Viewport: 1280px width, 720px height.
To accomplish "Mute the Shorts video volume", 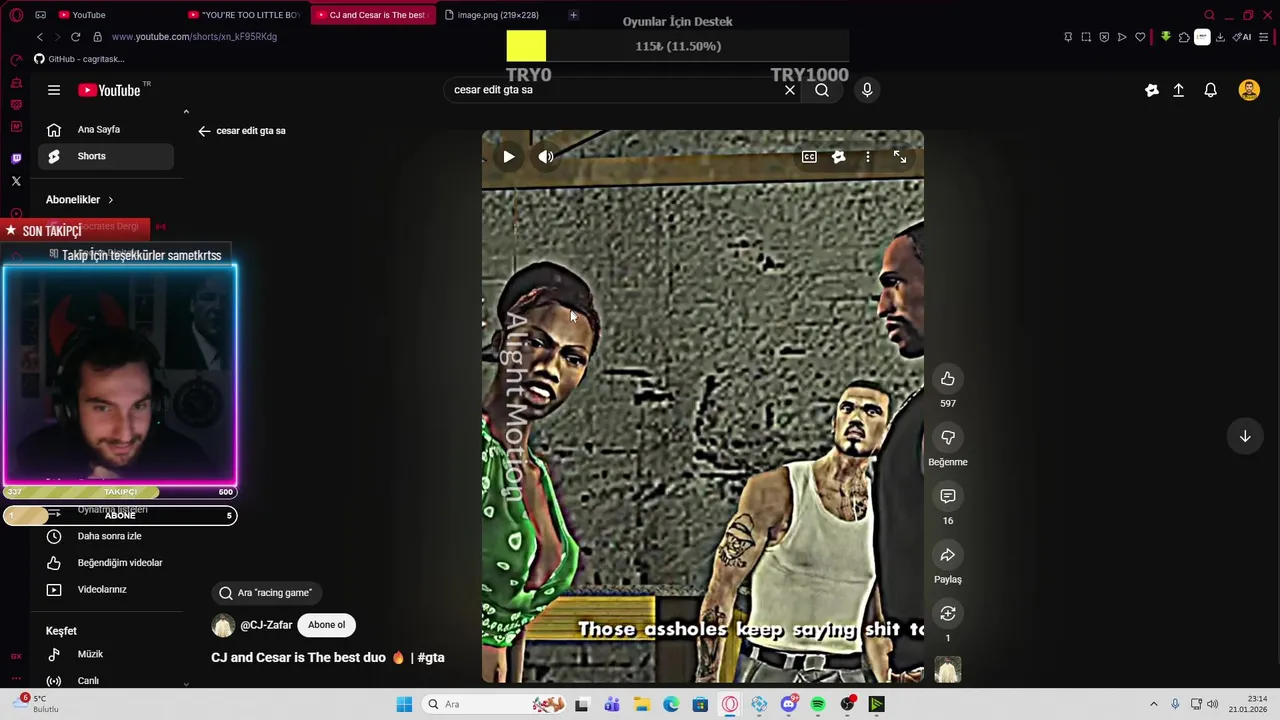I will [x=546, y=157].
